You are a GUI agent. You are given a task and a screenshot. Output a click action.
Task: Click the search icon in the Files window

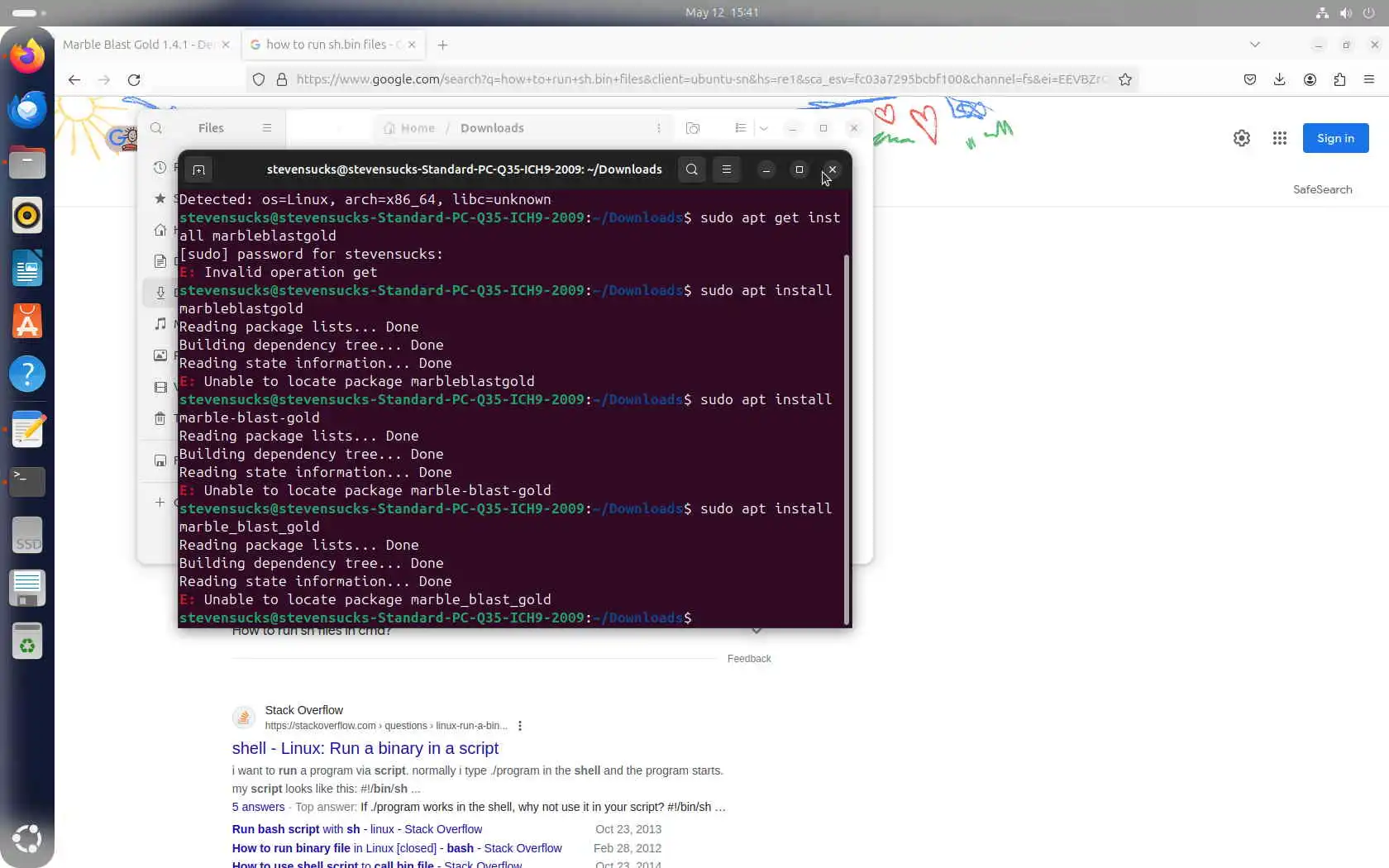click(x=156, y=128)
